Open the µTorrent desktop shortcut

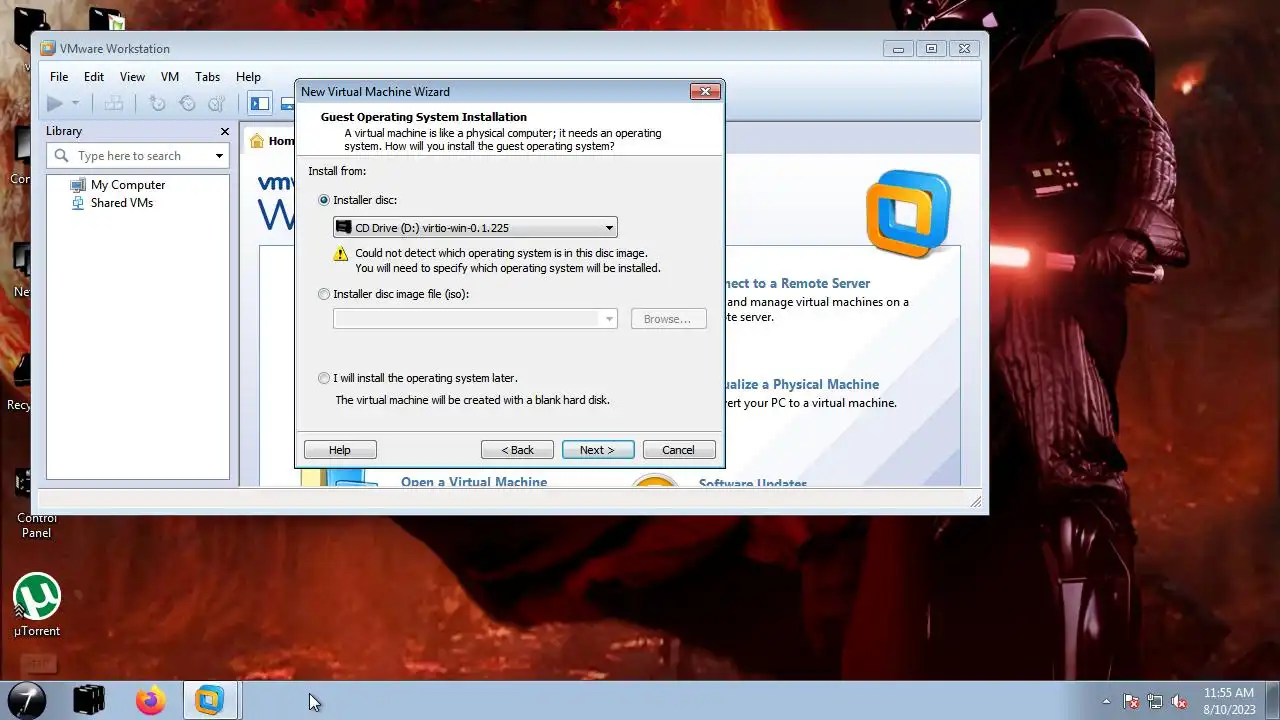click(x=37, y=605)
